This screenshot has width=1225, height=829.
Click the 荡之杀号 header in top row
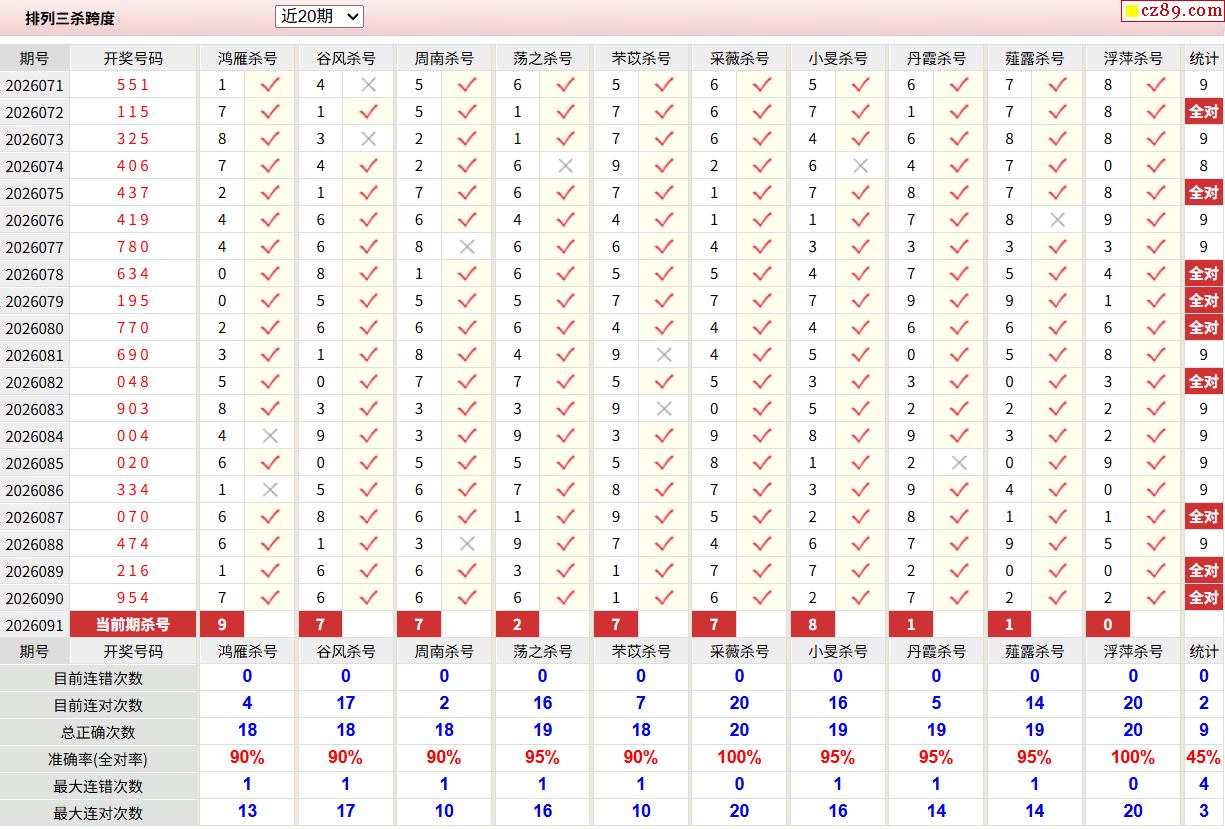coord(543,58)
